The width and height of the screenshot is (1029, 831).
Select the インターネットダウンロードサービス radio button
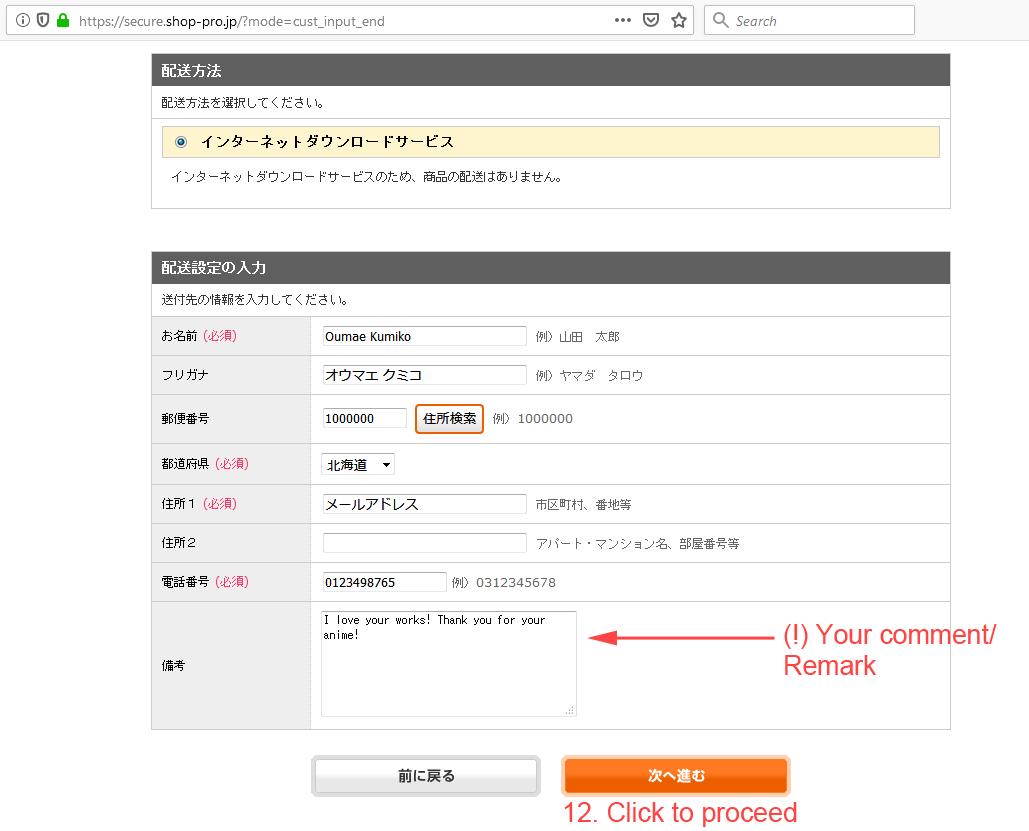point(181,142)
